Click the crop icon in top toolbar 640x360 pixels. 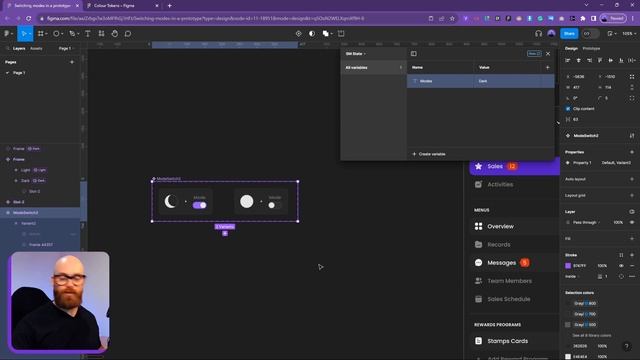click(x=341, y=33)
